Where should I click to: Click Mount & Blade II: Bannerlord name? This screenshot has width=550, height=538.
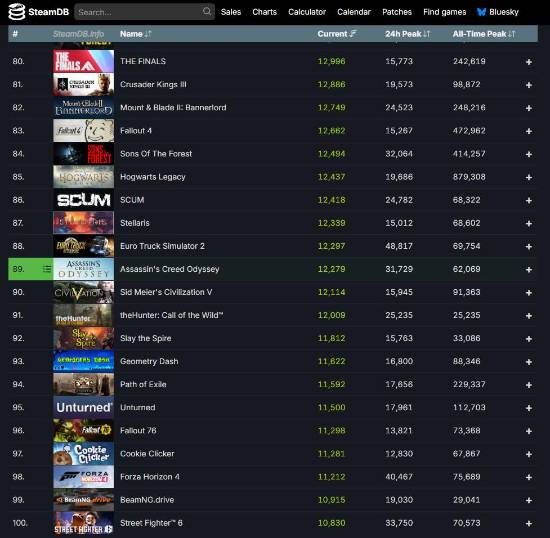(x=173, y=108)
